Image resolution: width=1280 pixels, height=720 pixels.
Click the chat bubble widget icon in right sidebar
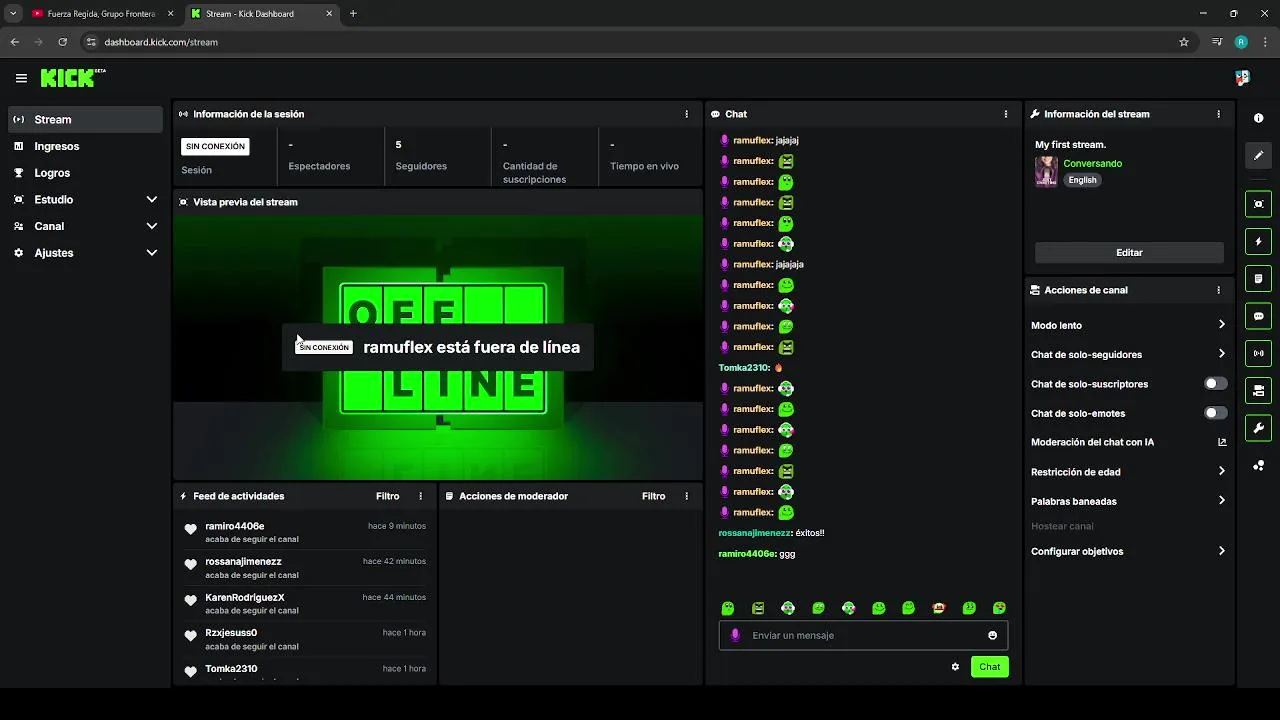pos(1258,316)
